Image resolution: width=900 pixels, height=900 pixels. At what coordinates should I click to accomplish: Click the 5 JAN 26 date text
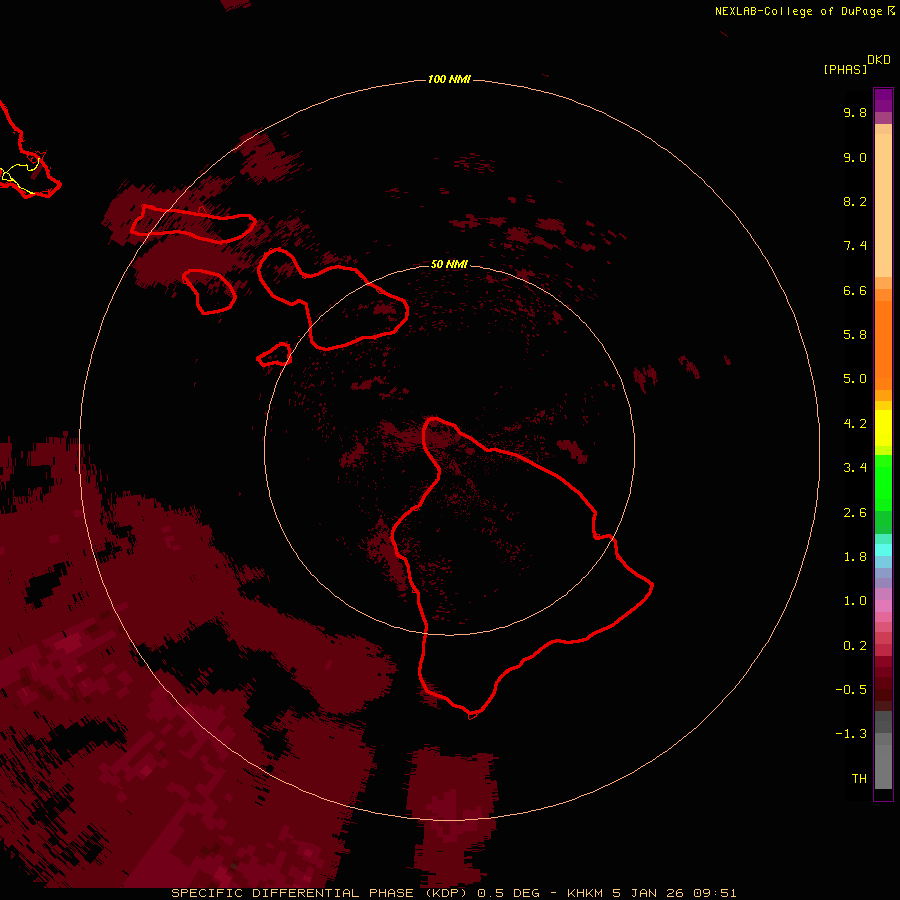647,893
